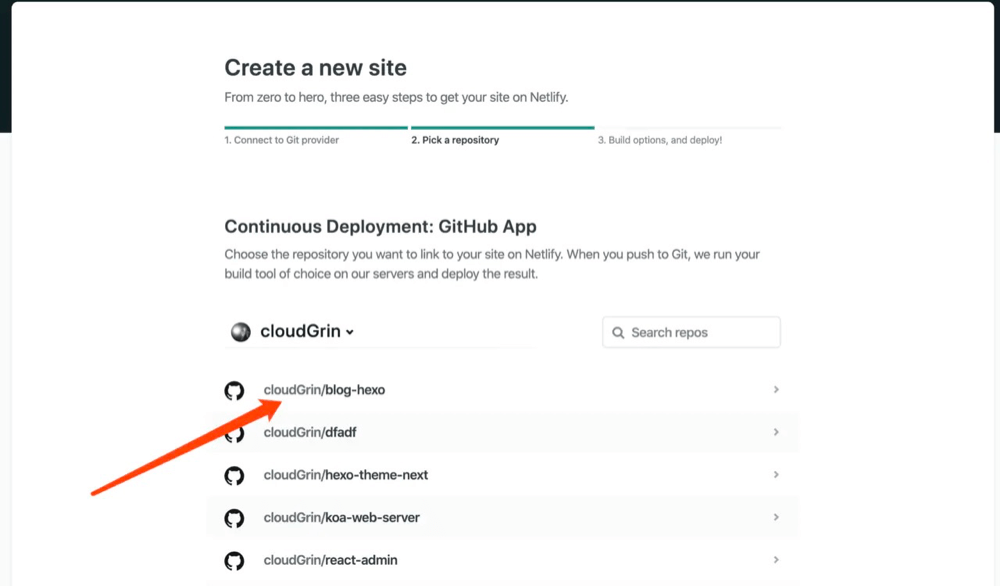
Task: Expand chevron on hexo-theme-next row
Action: 776,474
